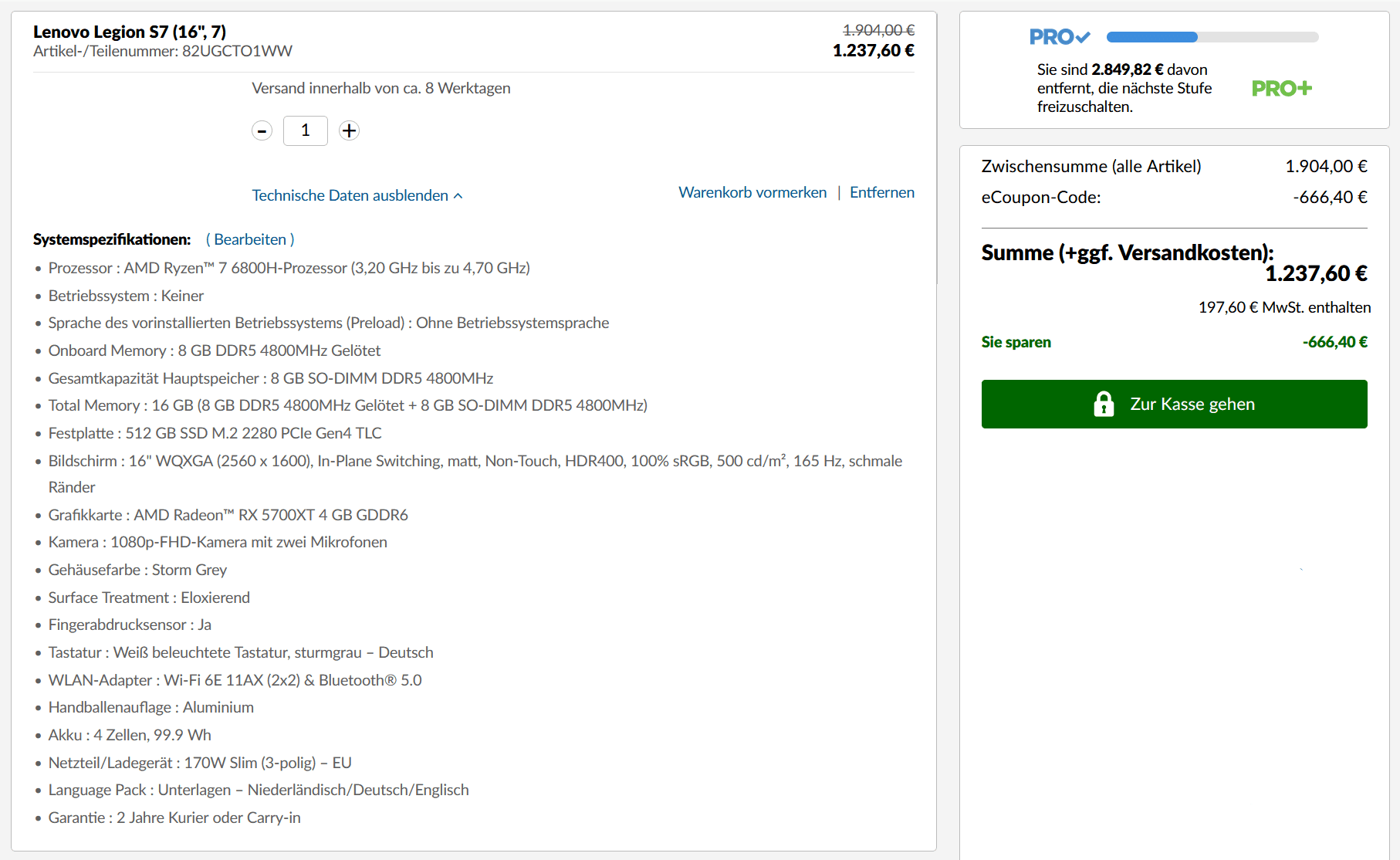Click the 'Language Pack : Unterlagen' spec line
Image resolution: width=1400 pixels, height=860 pixels.
click(x=259, y=790)
